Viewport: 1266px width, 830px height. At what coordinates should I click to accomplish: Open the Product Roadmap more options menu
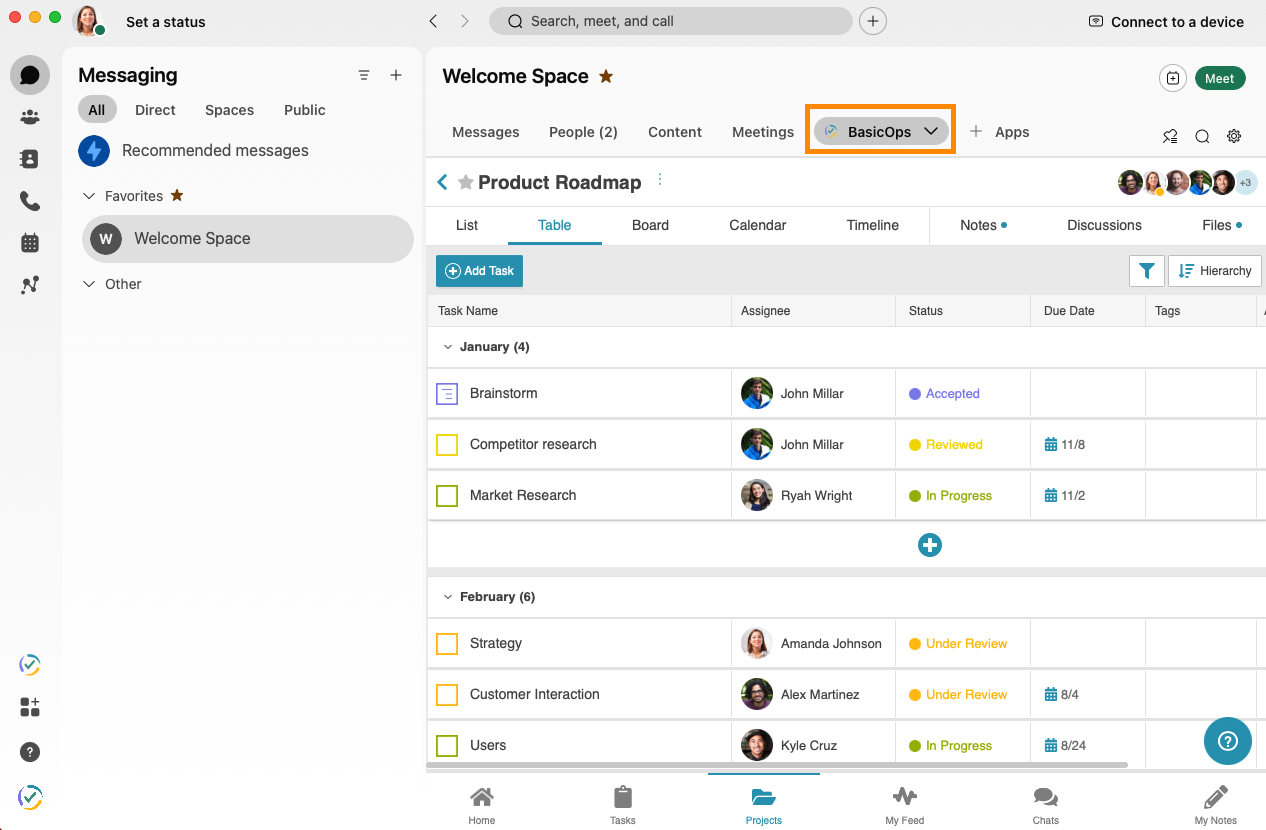coord(660,180)
